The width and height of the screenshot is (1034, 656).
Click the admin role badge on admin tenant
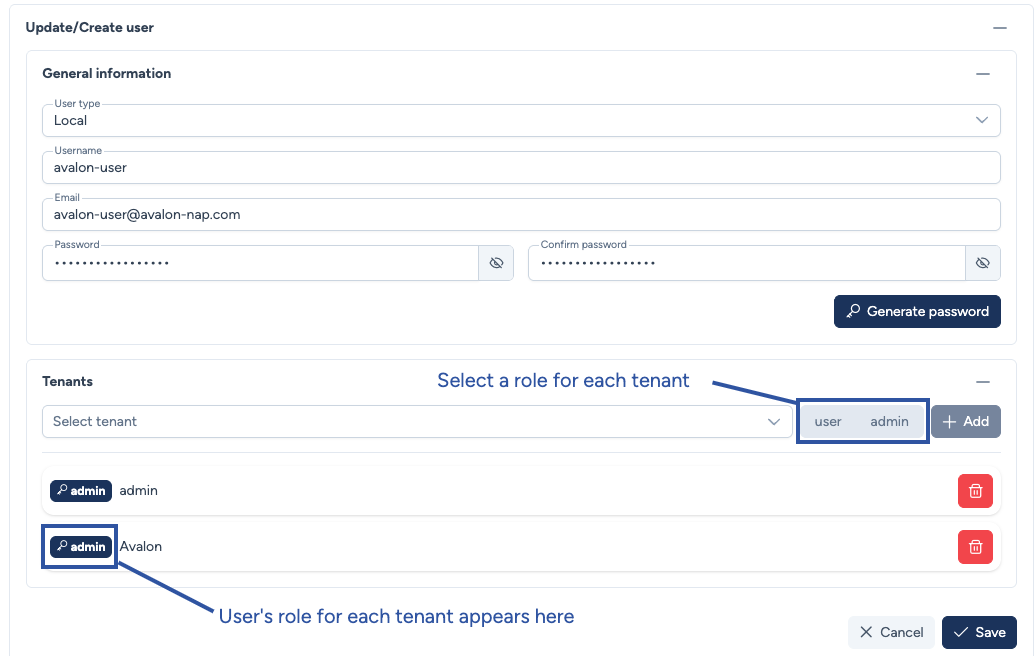[x=81, y=491]
